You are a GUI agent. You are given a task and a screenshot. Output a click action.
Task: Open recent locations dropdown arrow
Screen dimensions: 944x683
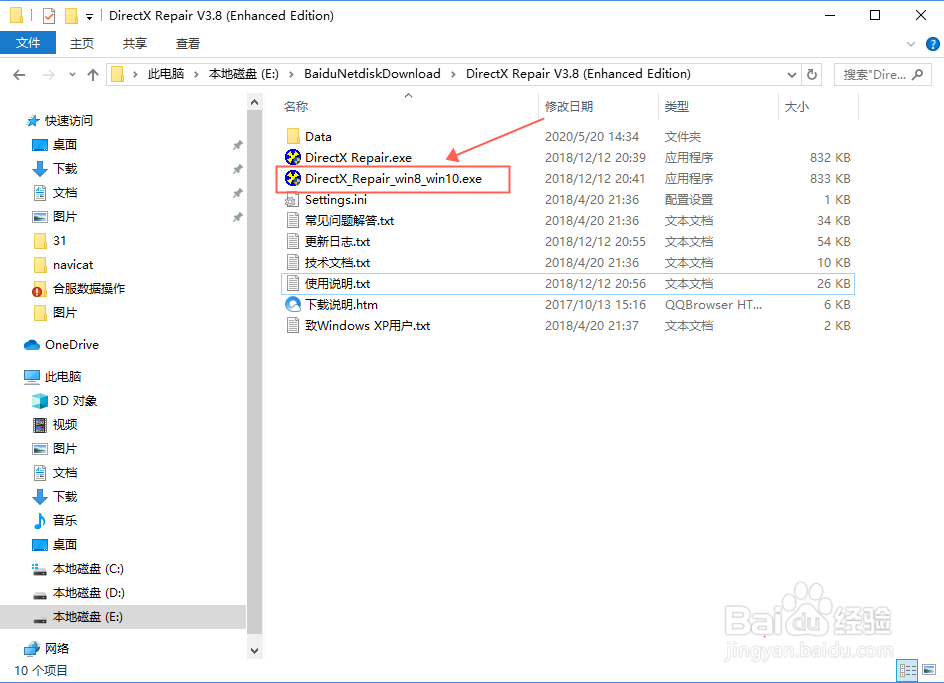coord(72,75)
